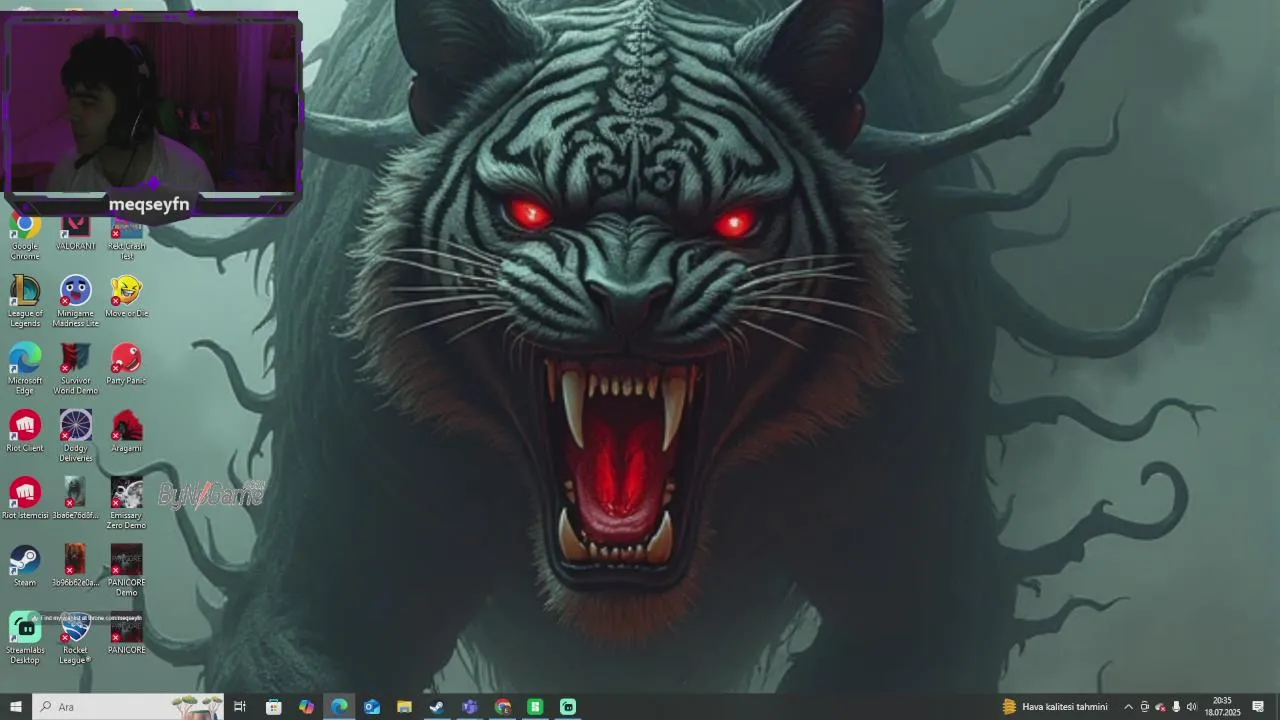
Task: Select the Steam desktop shortcut
Action: (x=25, y=565)
